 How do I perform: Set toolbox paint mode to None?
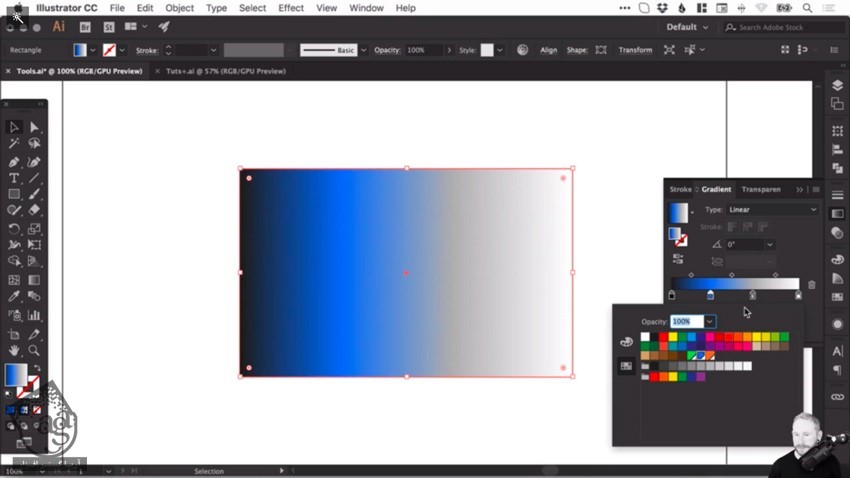tap(37, 410)
